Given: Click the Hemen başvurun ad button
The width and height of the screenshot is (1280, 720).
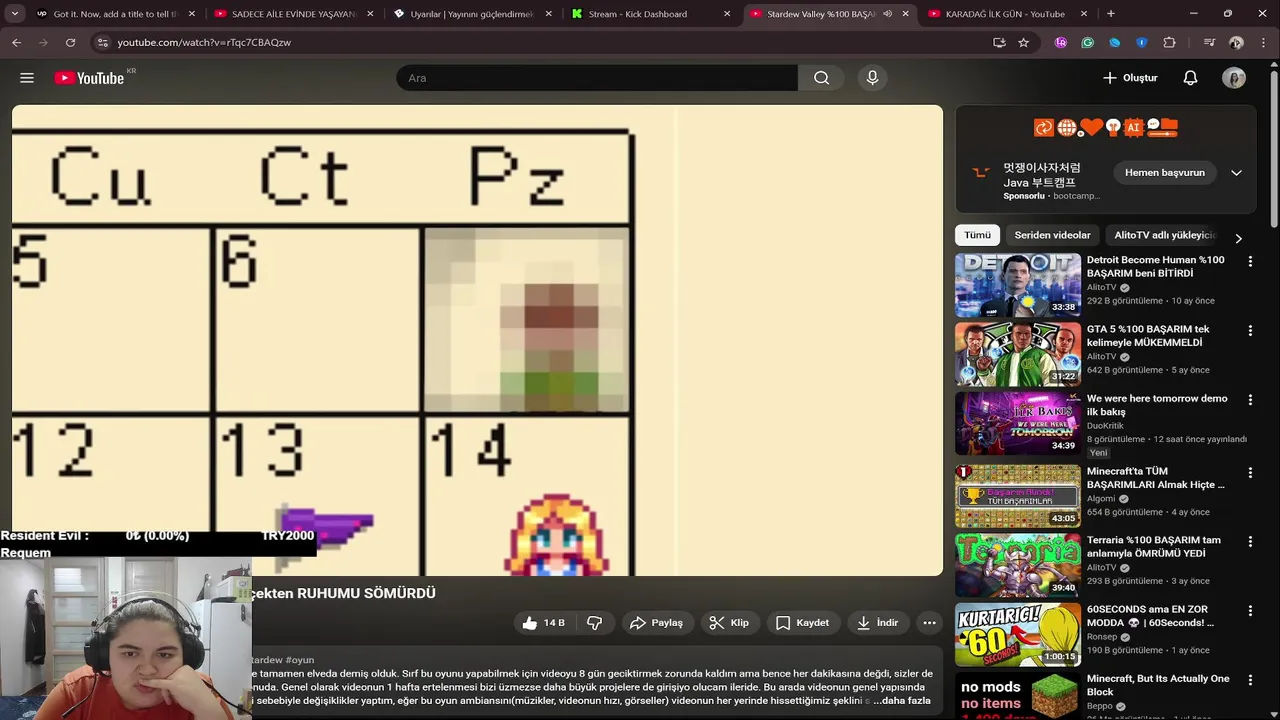Looking at the screenshot, I should [1164, 172].
